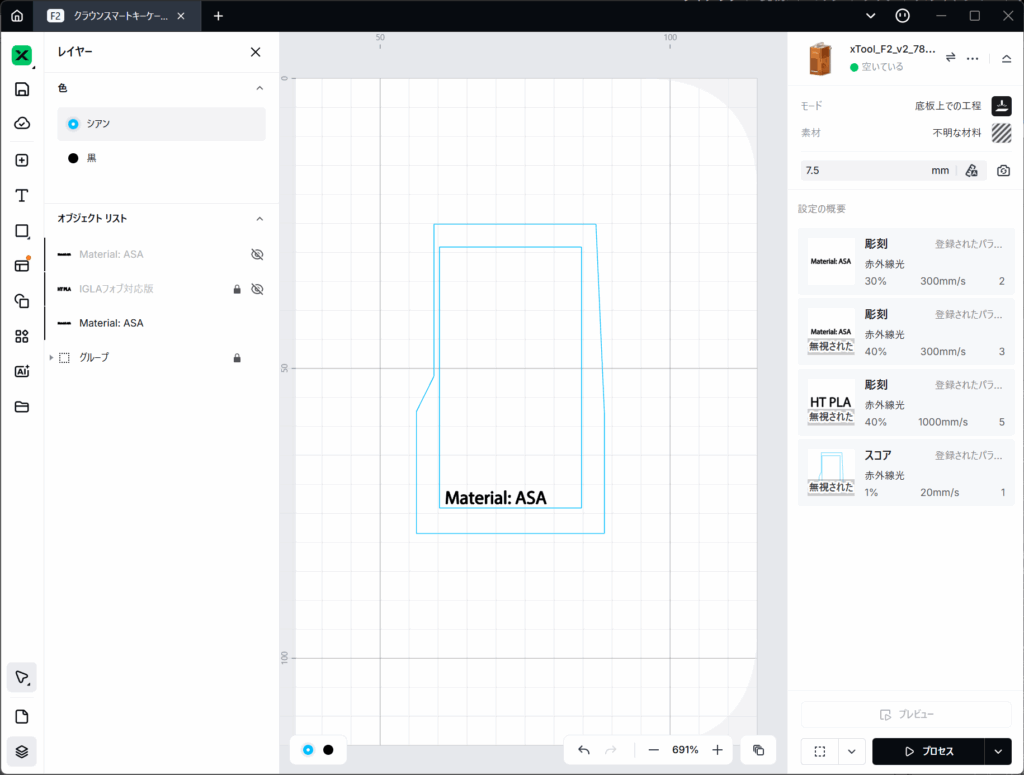Screen dimensions: 1024x775
Task: Collapse the 色 color section
Action: 260,88
